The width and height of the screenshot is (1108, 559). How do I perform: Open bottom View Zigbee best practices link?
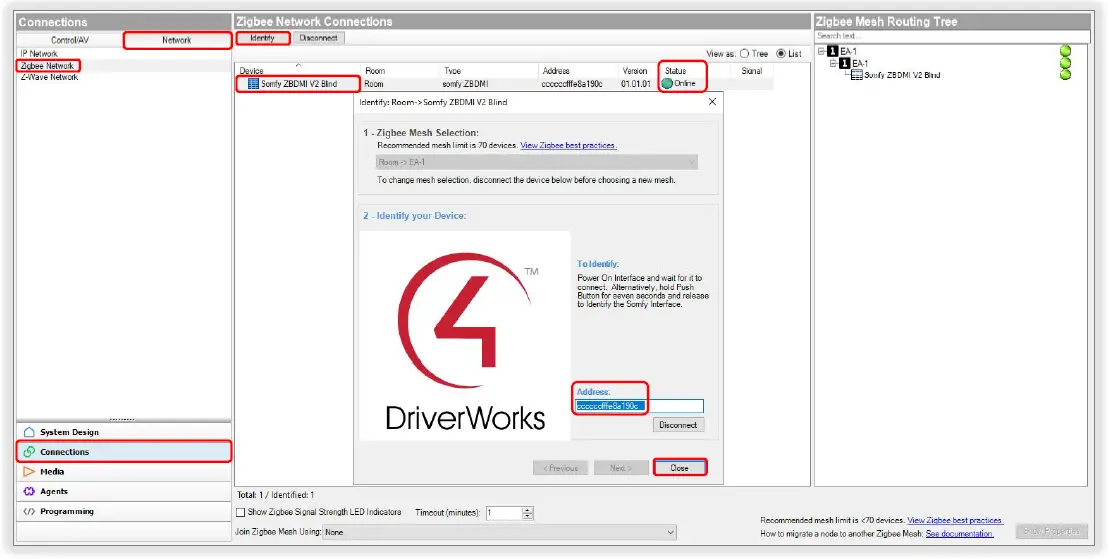click(x=955, y=520)
